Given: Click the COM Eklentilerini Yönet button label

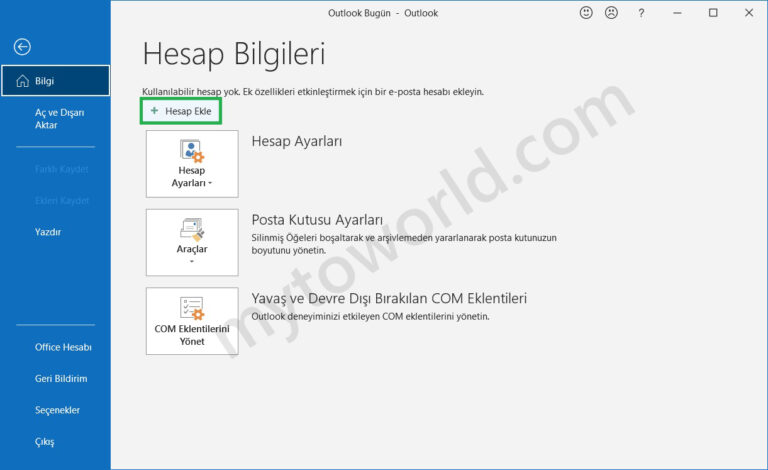Looking at the screenshot, I should point(192,335).
